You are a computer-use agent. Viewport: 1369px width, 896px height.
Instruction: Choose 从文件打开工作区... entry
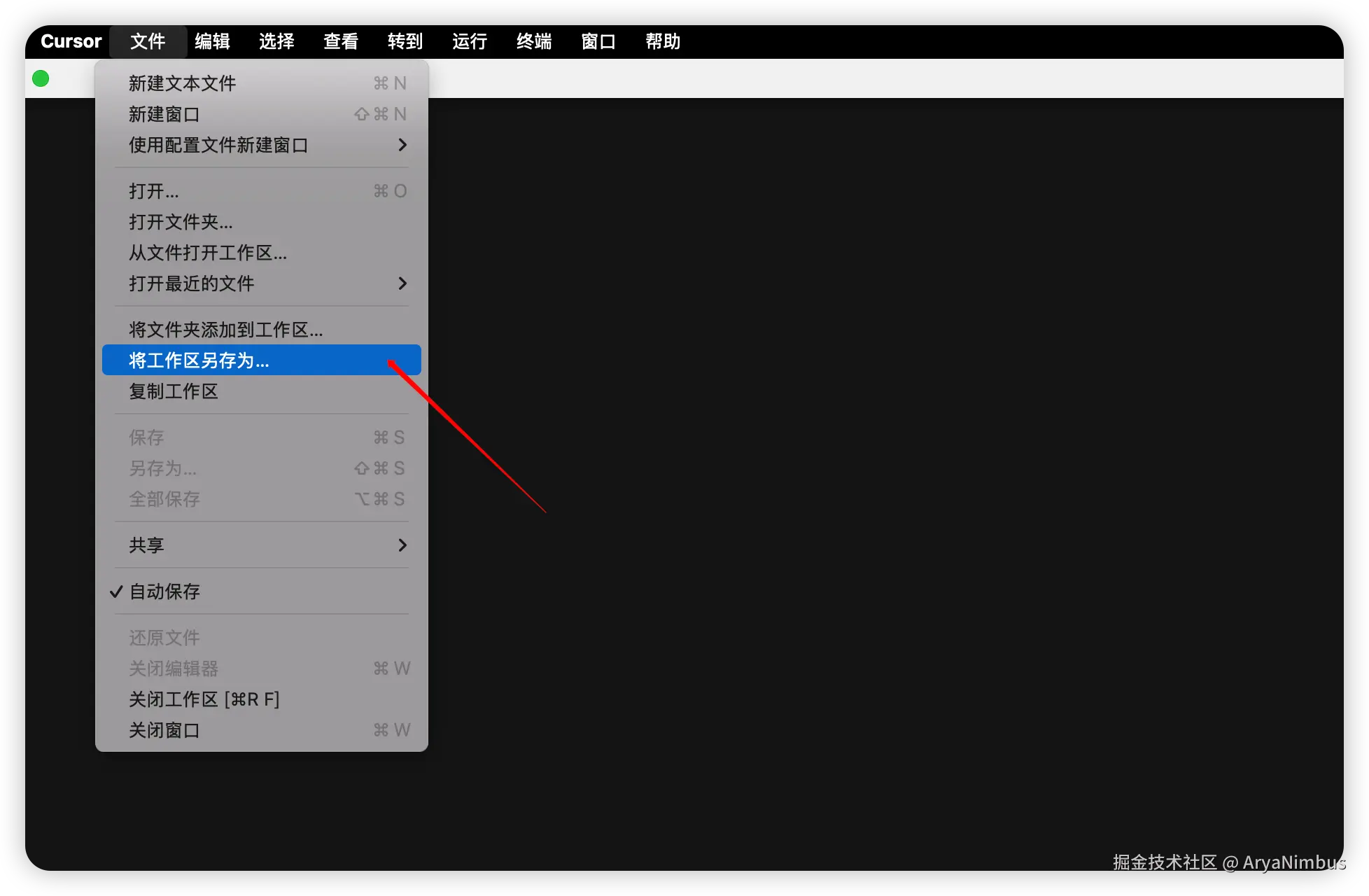click(x=208, y=253)
